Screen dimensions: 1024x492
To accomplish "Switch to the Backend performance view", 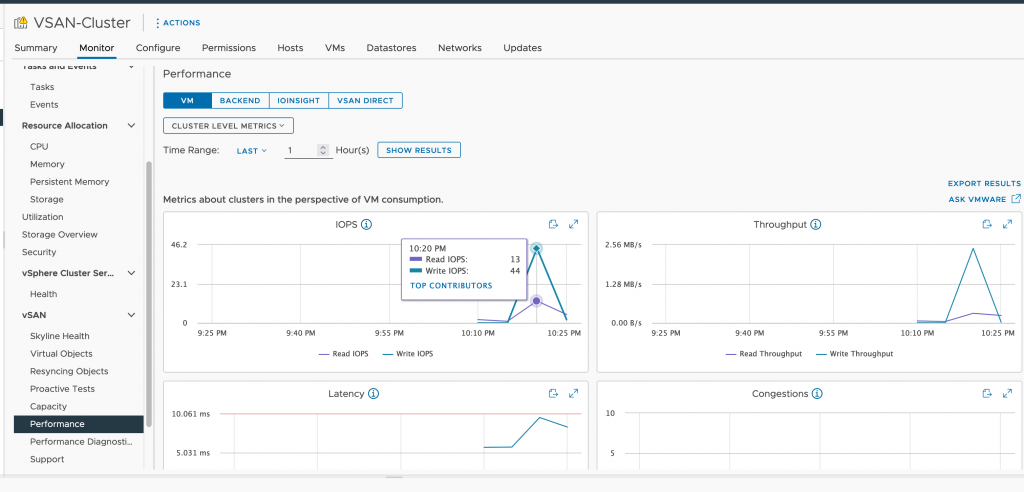I will (240, 101).
